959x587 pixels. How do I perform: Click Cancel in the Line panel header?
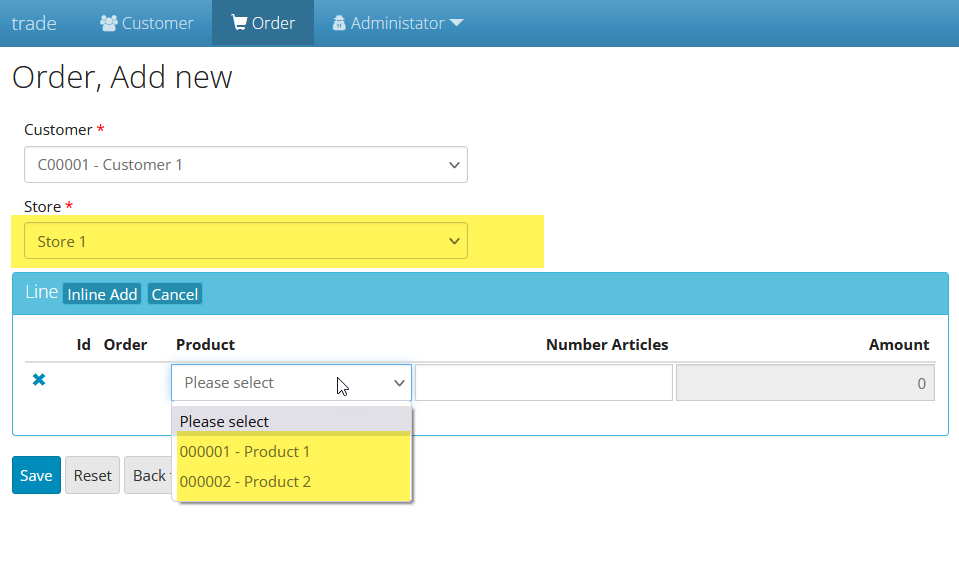tap(175, 294)
